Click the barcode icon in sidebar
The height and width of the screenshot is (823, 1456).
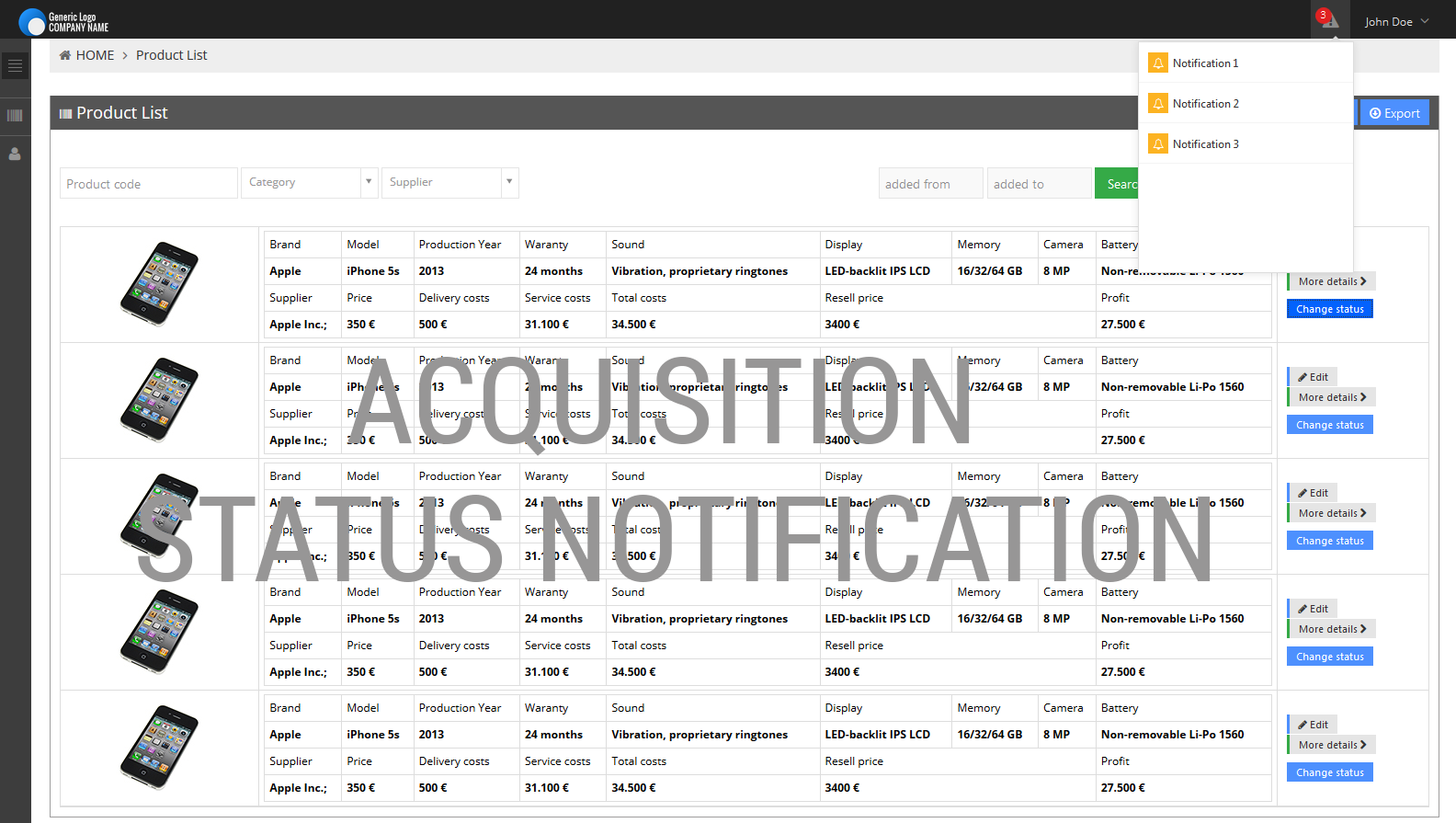pos(15,116)
